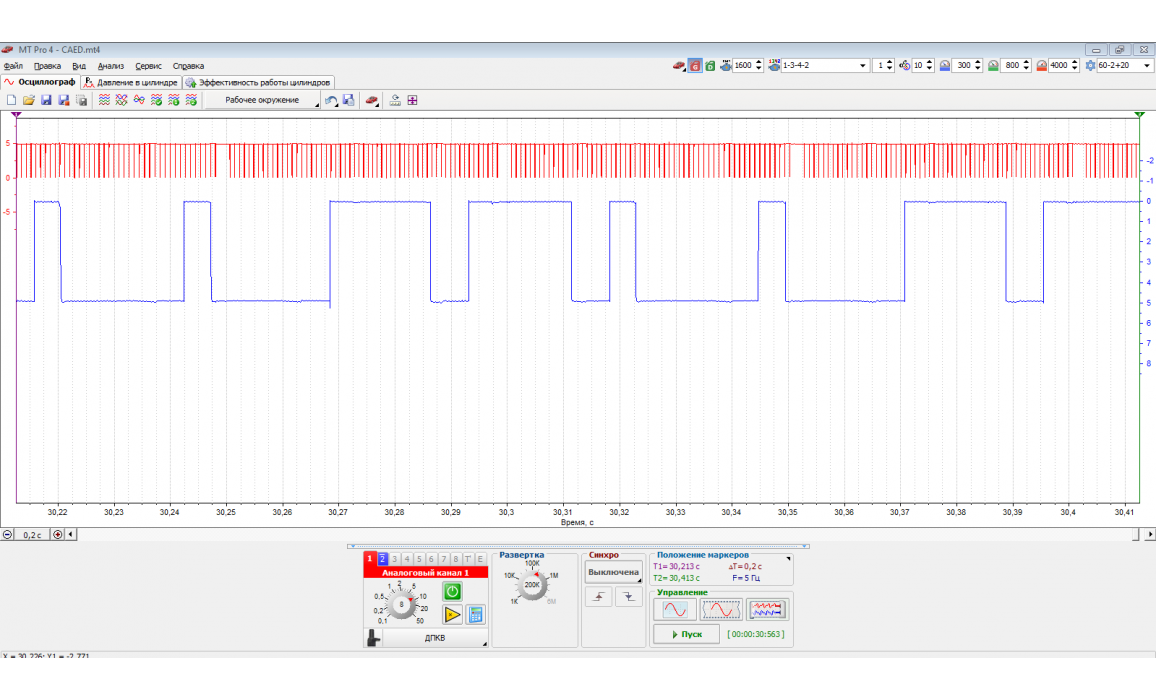Click the calculator icon in channel panel
1156x700 pixels.
tap(476, 615)
